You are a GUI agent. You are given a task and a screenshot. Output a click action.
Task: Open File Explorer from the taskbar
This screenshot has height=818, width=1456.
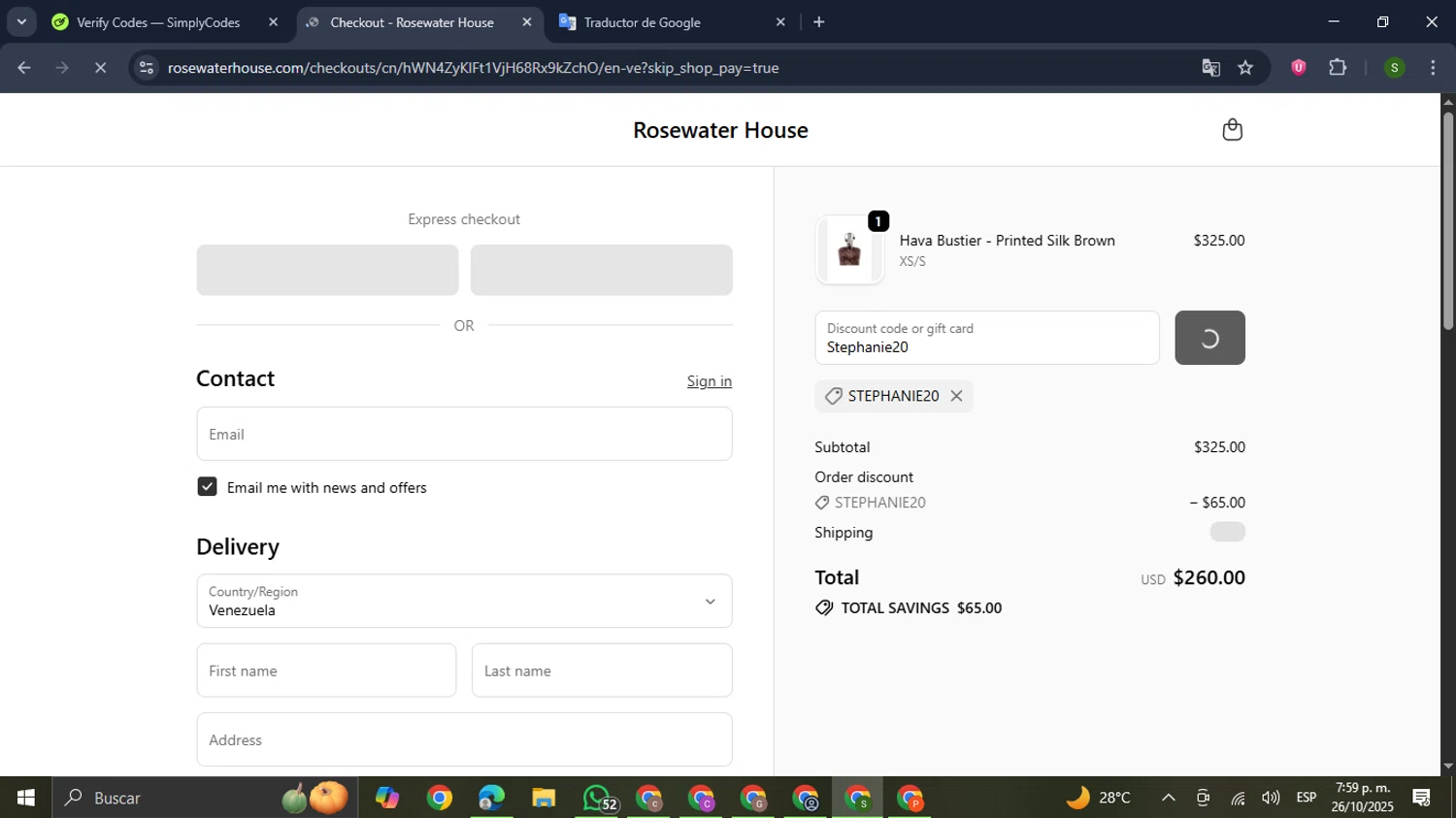tap(544, 798)
